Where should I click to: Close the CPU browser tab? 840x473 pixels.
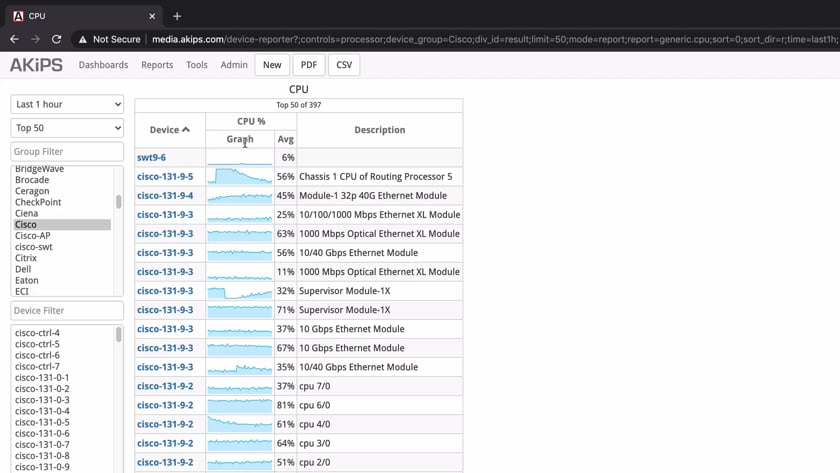click(152, 16)
